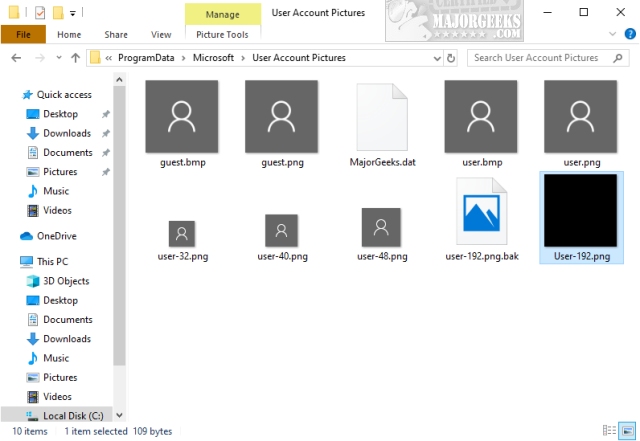640x441 pixels.
Task: Click the New folder quick access icon
Action: 58,13
